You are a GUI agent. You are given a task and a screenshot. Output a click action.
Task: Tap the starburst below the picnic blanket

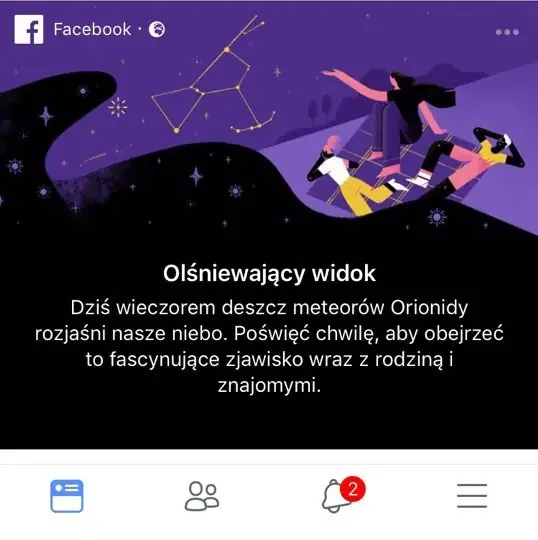pyautogui.click(x=437, y=217)
